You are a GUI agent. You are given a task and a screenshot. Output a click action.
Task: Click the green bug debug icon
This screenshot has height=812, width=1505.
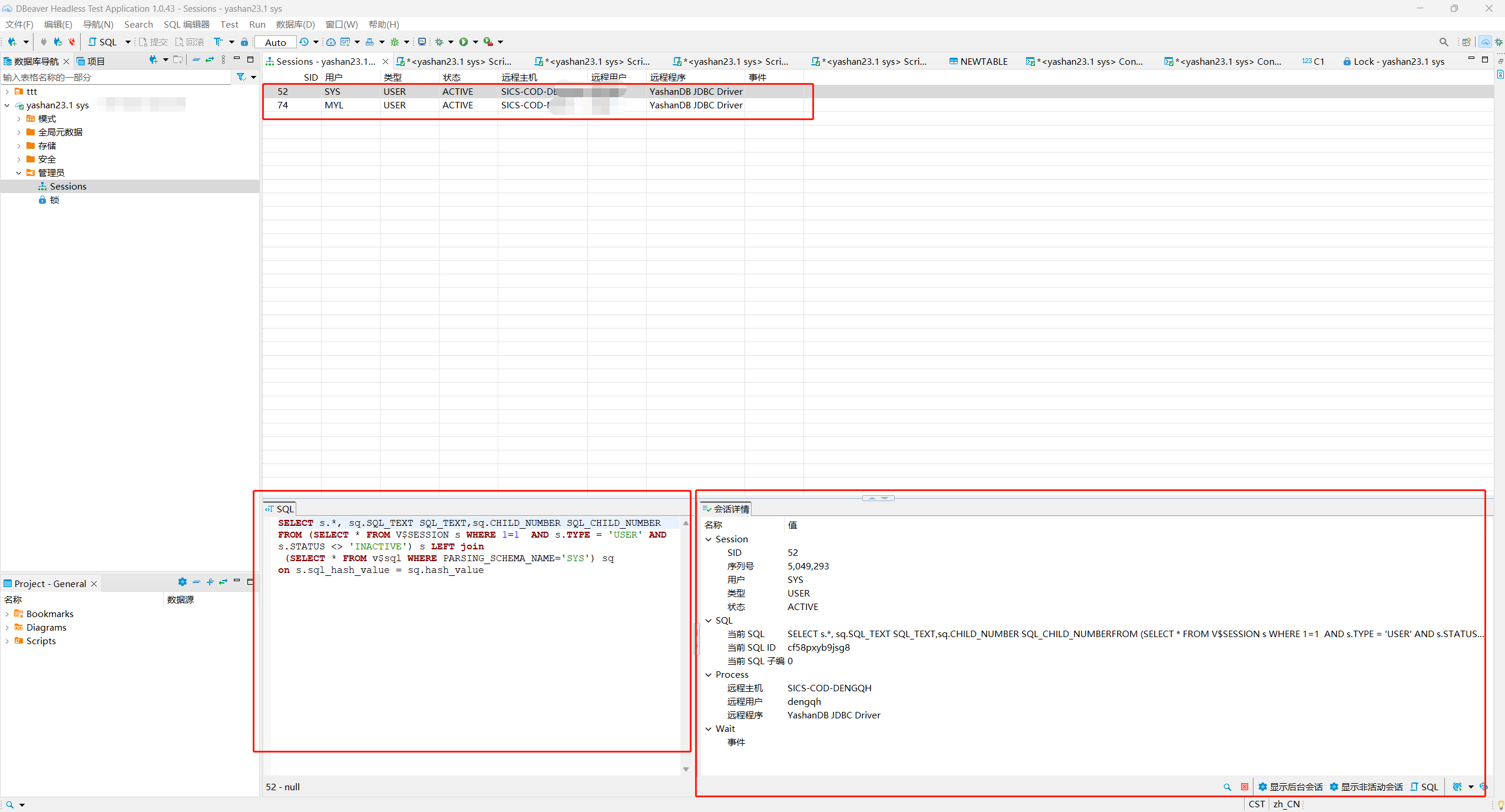[x=395, y=42]
